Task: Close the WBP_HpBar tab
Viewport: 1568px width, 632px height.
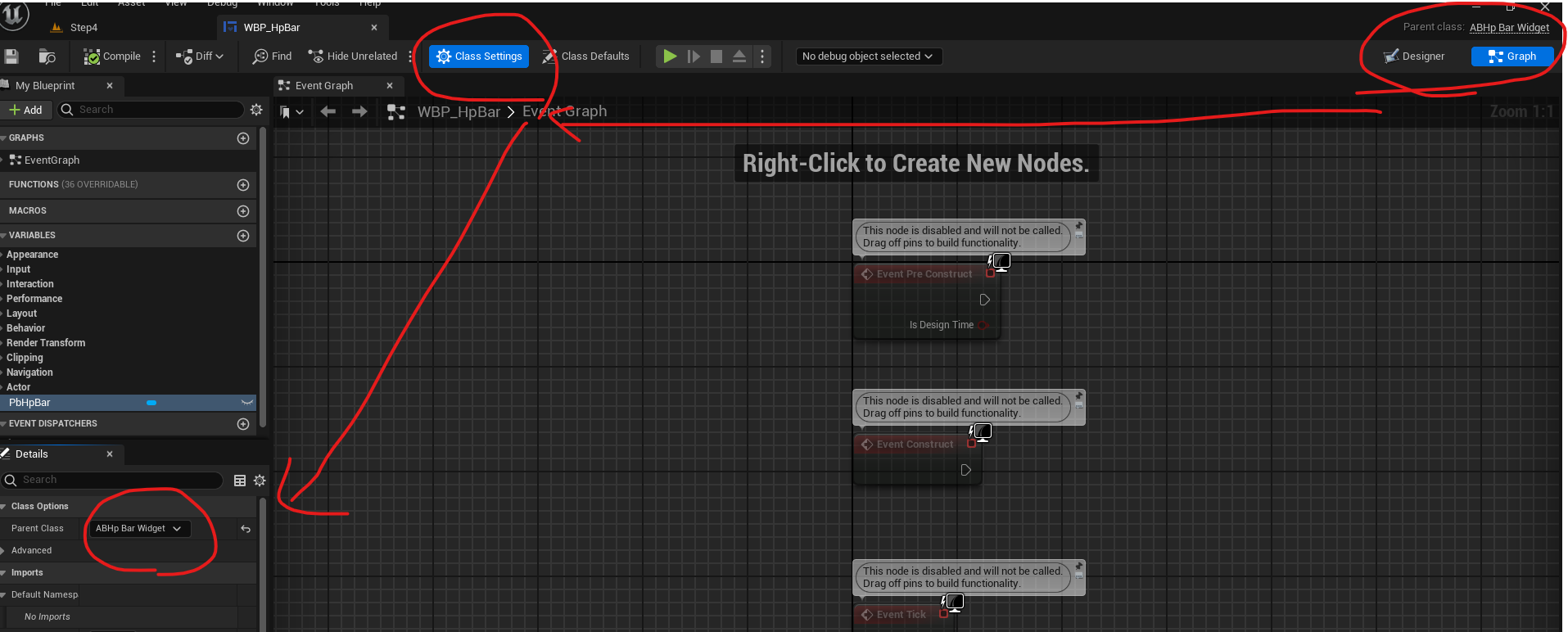Action: (374, 28)
